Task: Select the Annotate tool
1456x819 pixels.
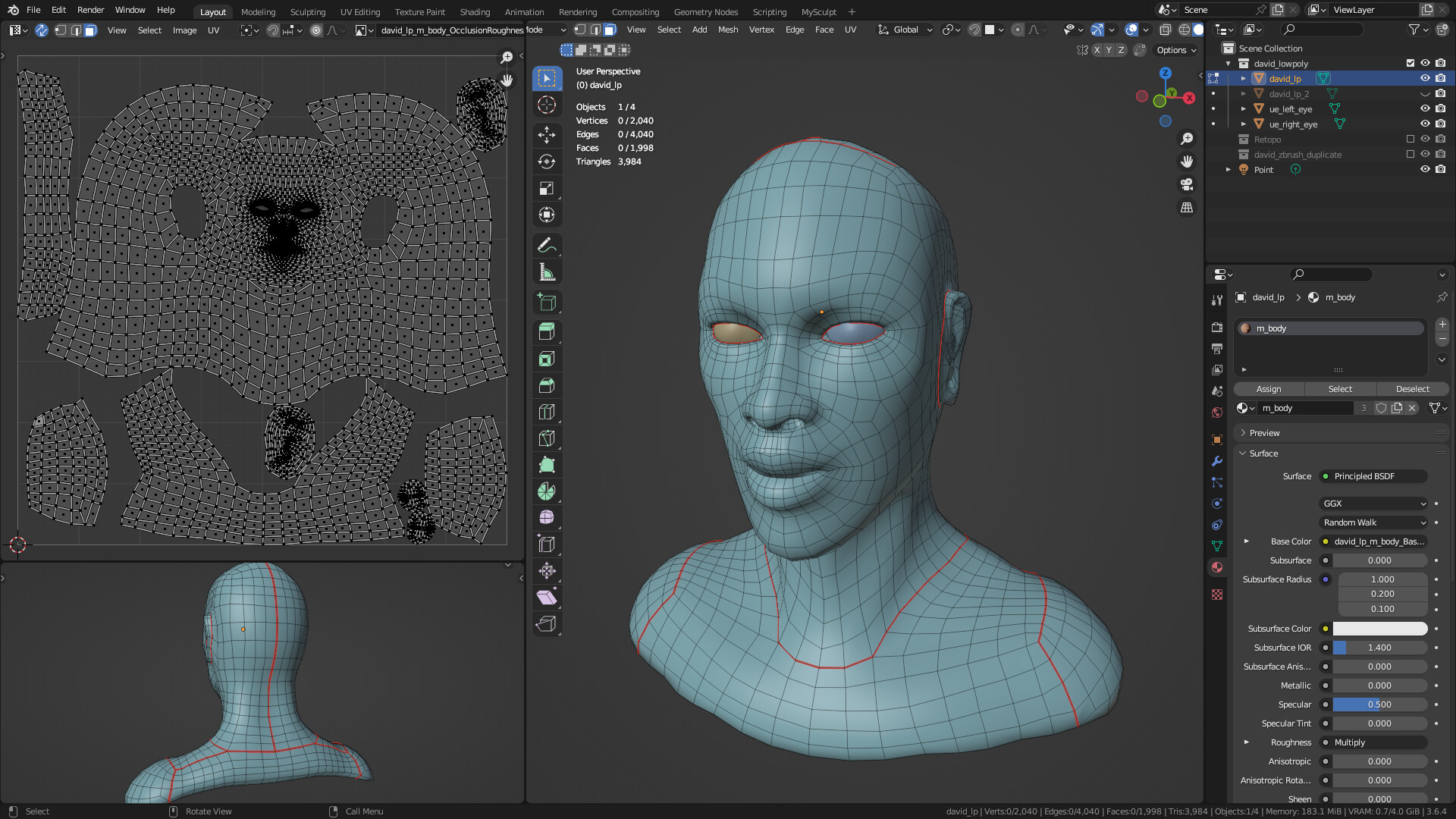Action: pyautogui.click(x=547, y=245)
